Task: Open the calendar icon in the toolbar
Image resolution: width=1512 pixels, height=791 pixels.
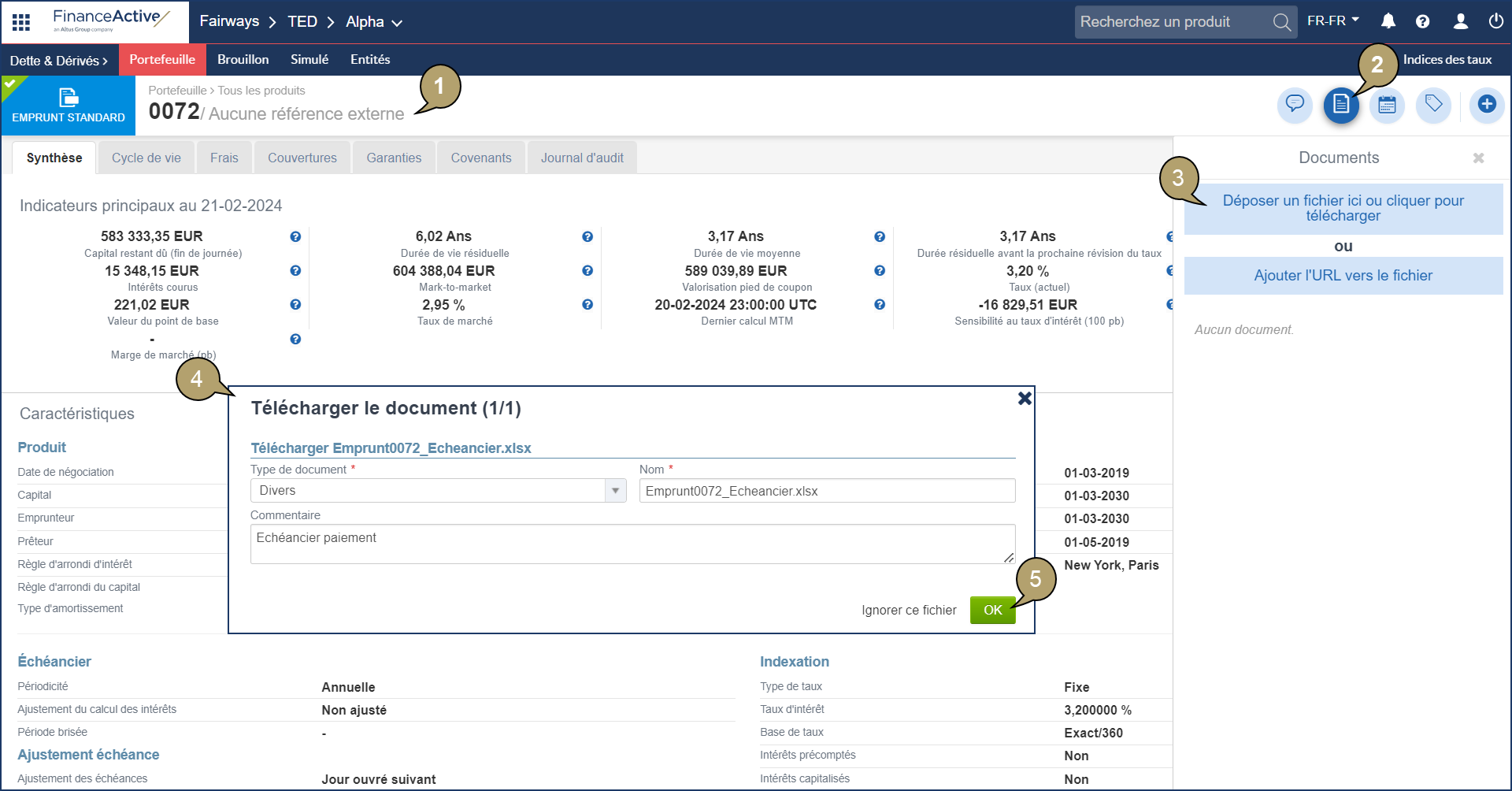Action: [1387, 105]
